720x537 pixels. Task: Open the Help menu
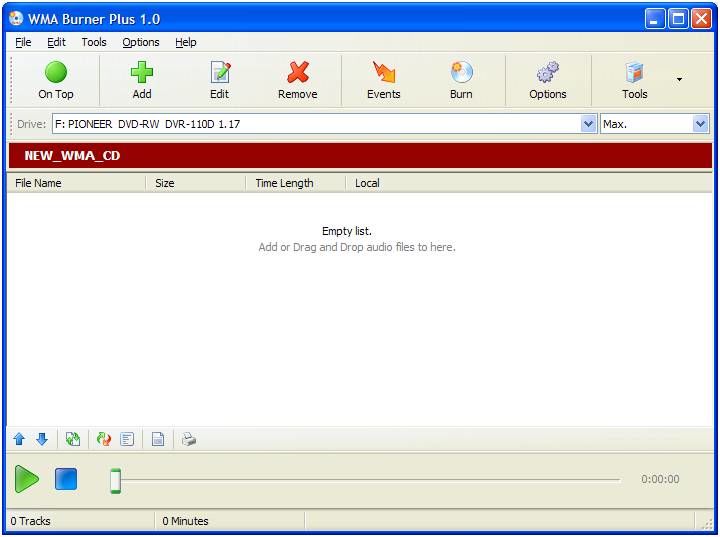[186, 42]
